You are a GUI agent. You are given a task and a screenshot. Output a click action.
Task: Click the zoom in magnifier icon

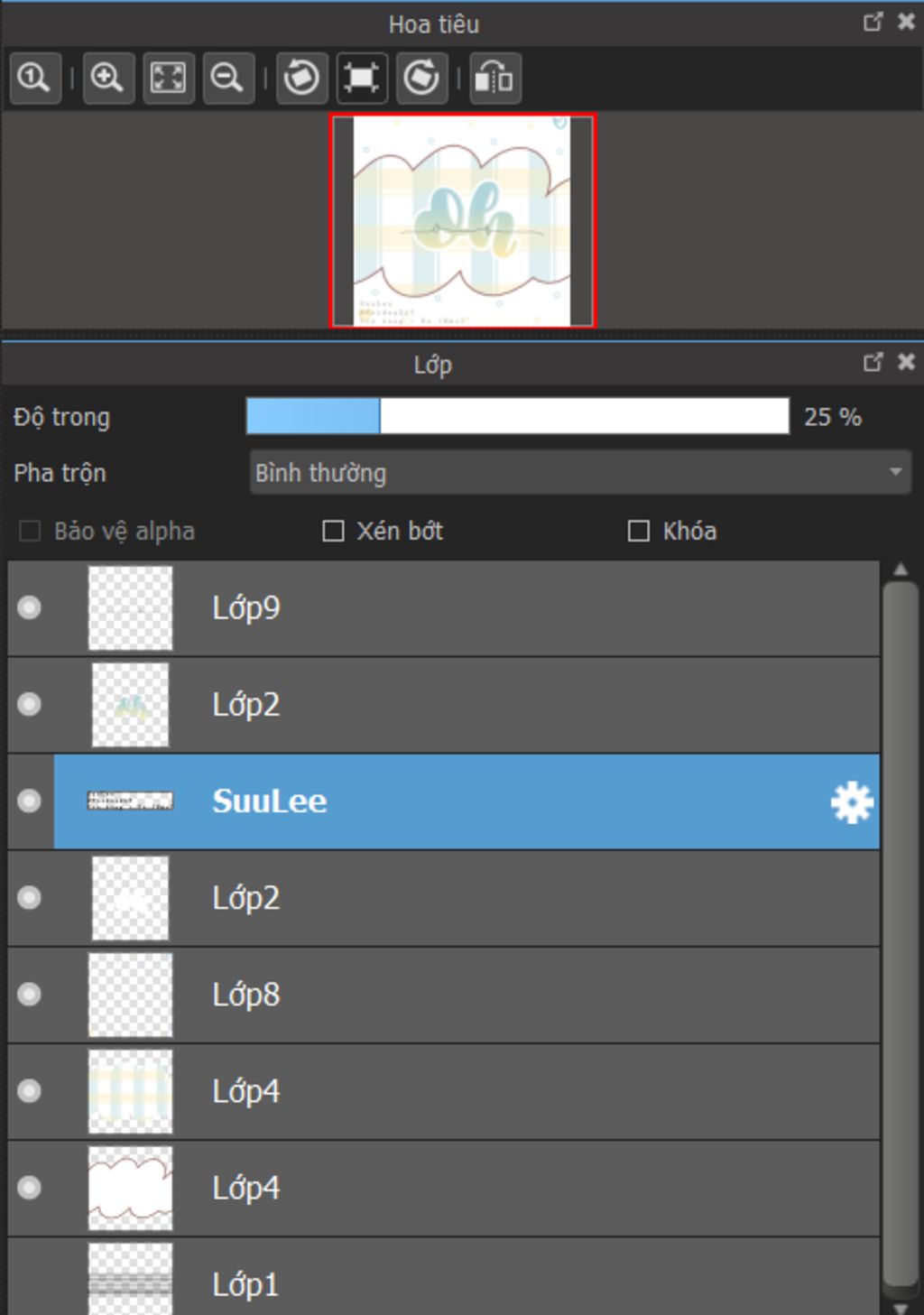click(x=108, y=78)
